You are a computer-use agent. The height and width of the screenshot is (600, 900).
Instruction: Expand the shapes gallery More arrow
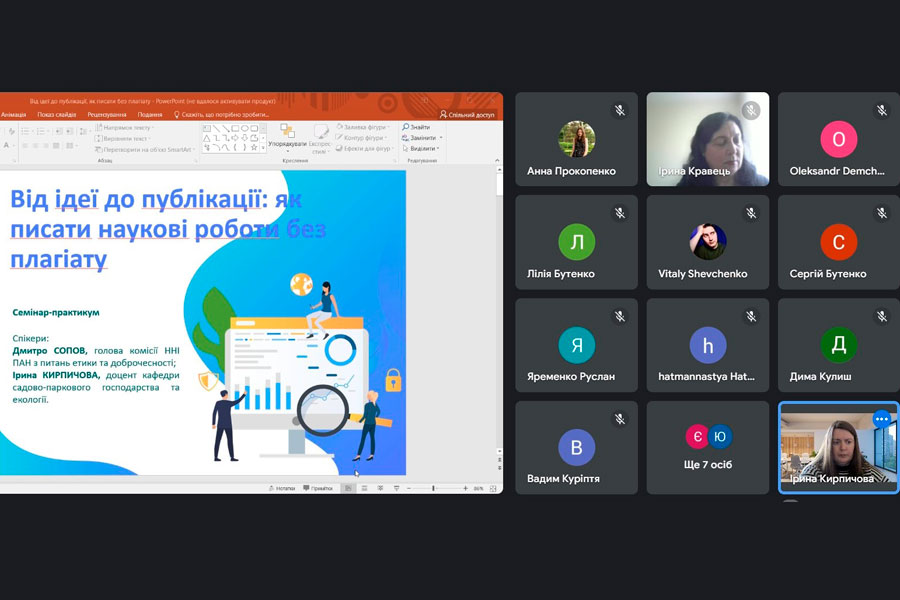point(263,148)
